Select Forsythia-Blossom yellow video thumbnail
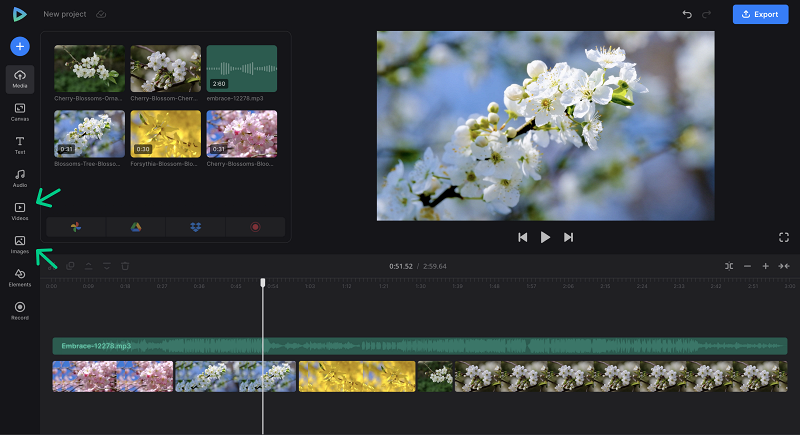Image resolution: width=800 pixels, height=435 pixels. pyautogui.click(x=166, y=134)
